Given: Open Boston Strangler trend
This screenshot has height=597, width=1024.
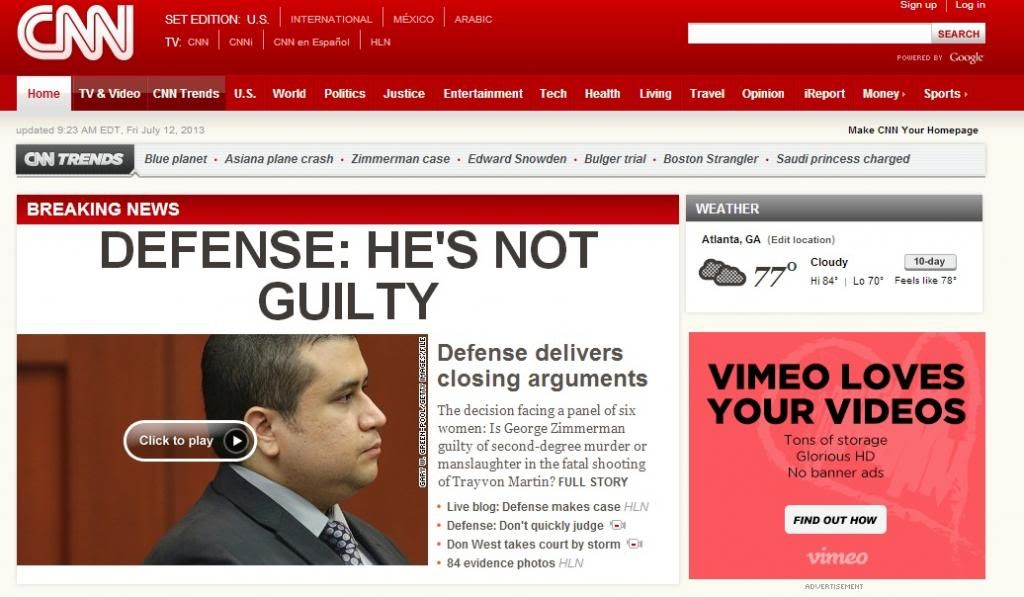Looking at the screenshot, I should pos(711,159).
